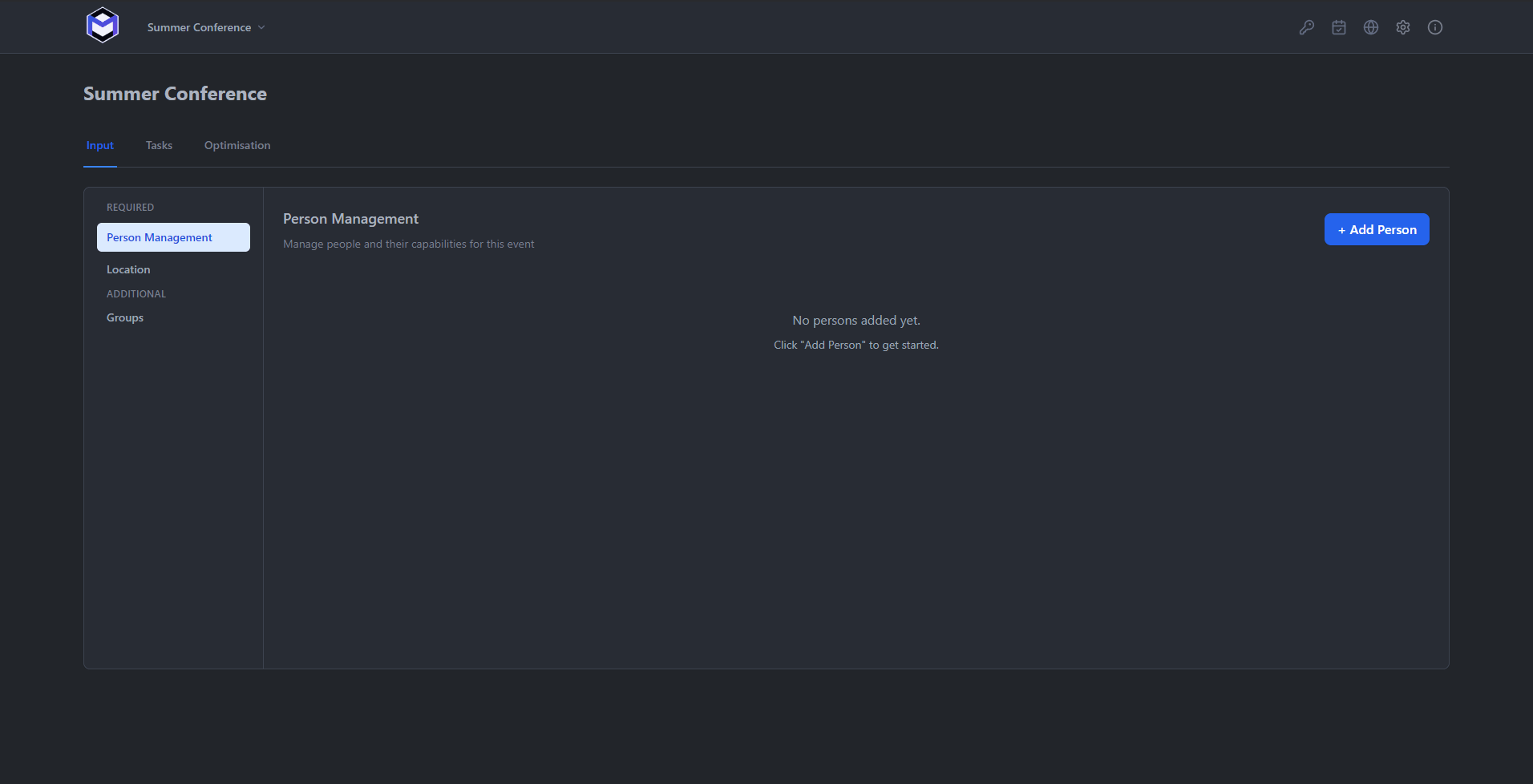Image resolution: width=1533 pixels, height=784 pixels.
Task: Select Person Management in sidebar
Action: click(173, 237)
